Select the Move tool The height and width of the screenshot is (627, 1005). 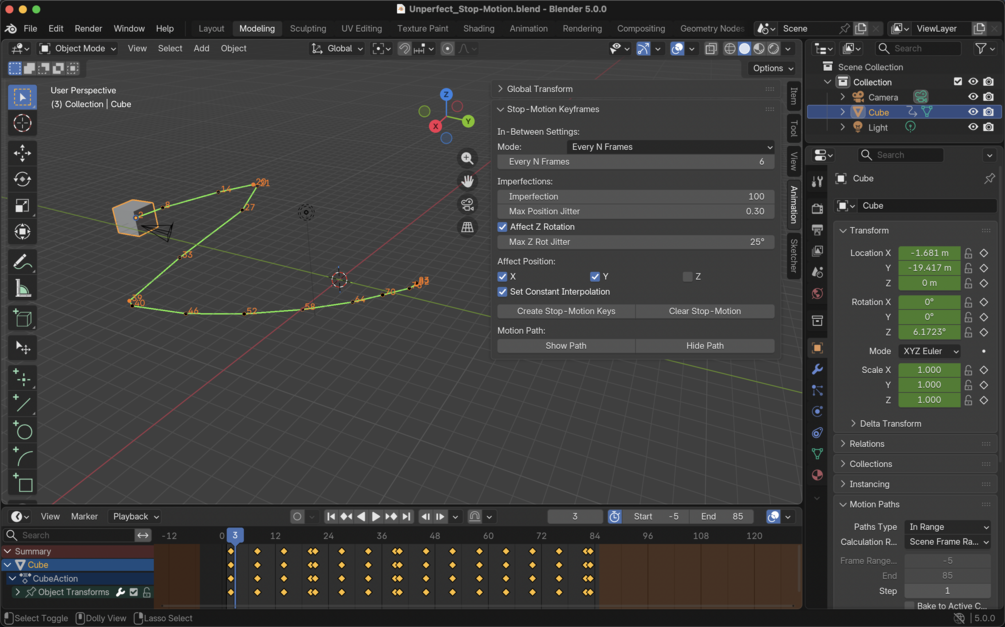pos(22,153)
